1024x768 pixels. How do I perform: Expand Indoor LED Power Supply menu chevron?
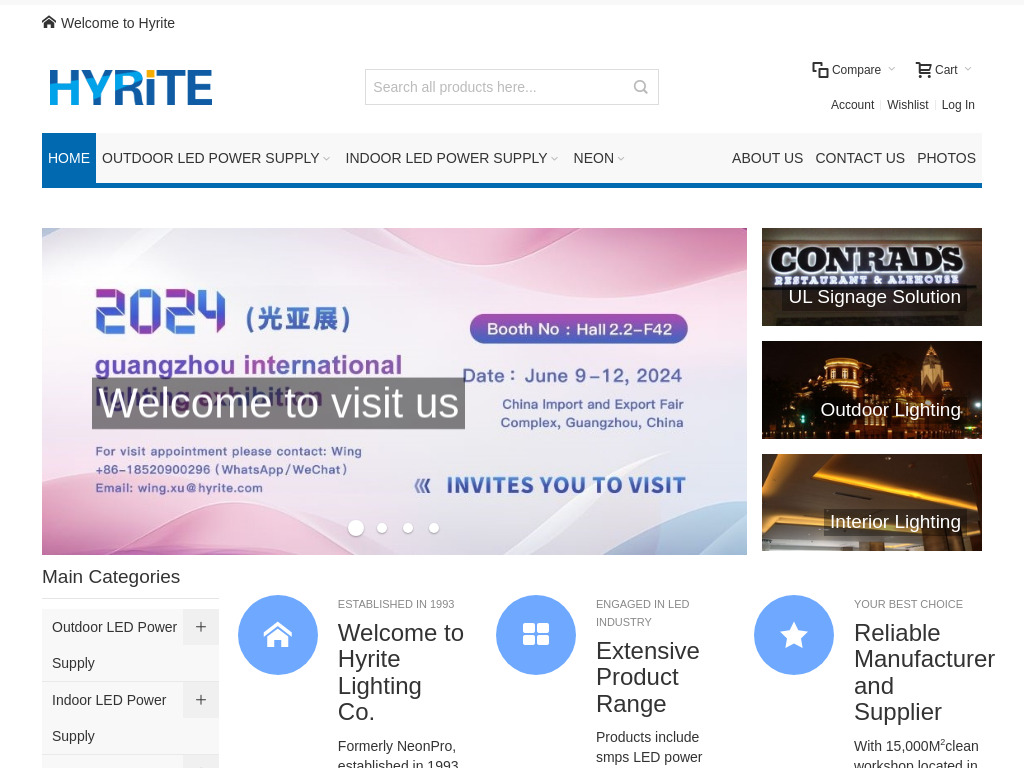(x=554, y=159)
